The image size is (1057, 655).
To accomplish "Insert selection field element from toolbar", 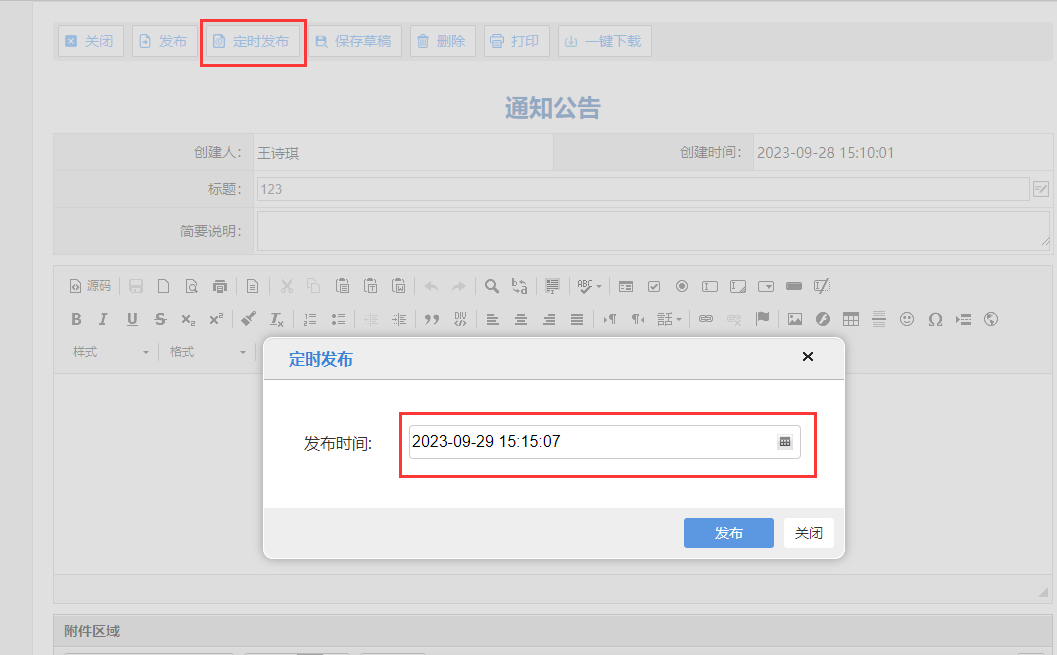I will pyautogui.click(x=766, y=286).
